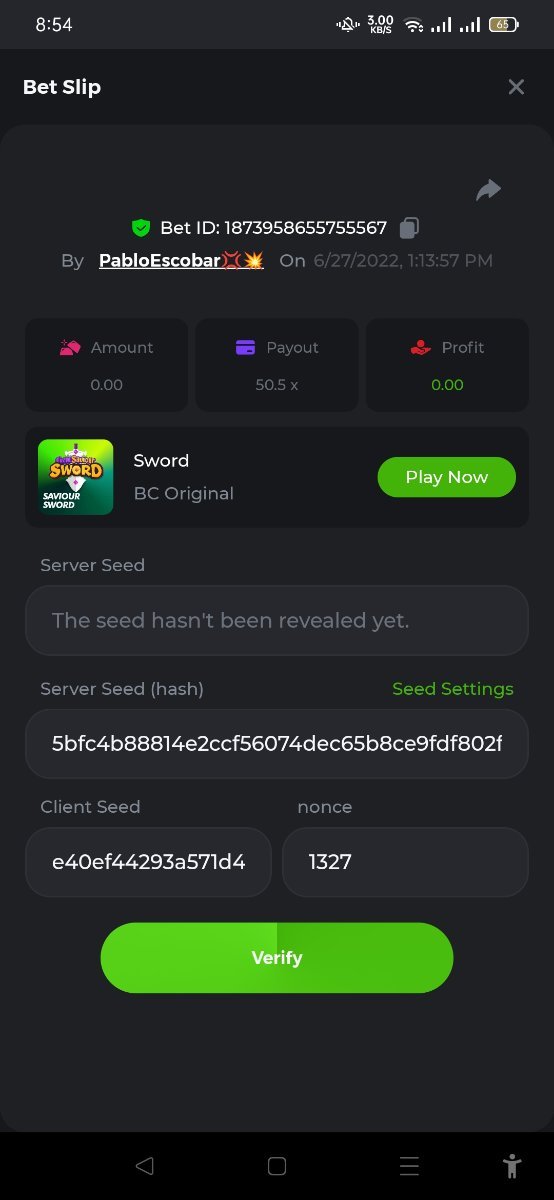554x1200 pixels.
Task: Select the nonce field
Action: click(x=405, y=862)
